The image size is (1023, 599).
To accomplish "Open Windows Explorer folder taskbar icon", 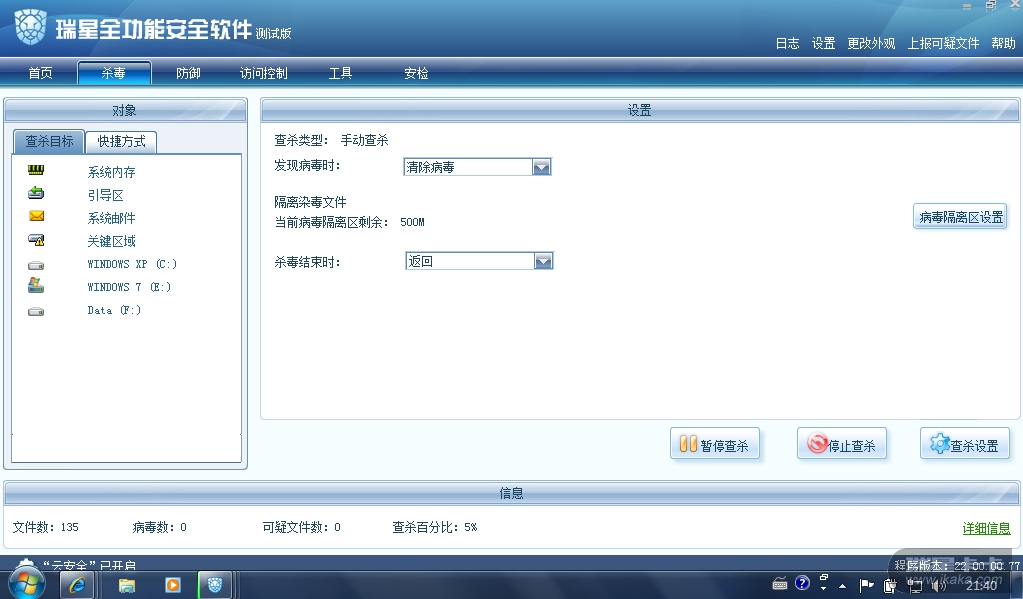I will (x=127, y=585).
